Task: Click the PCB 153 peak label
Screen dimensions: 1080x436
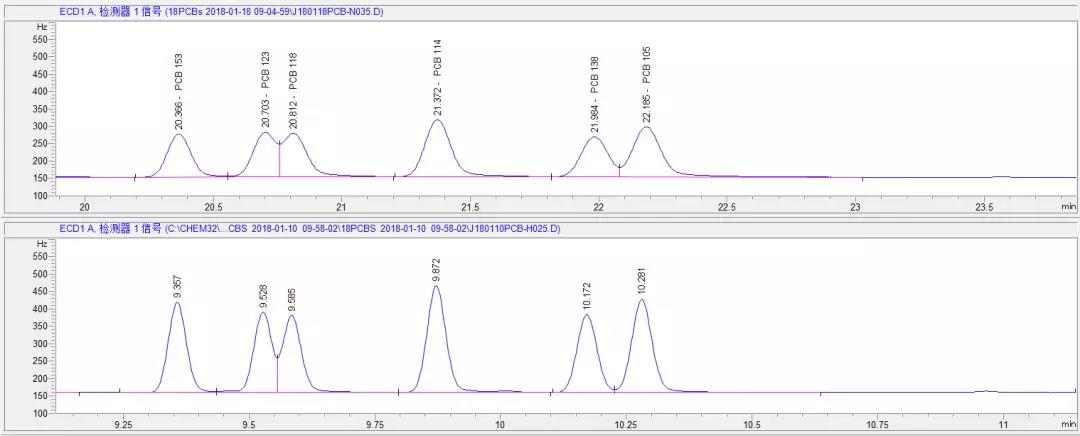Action: [179, 93]
